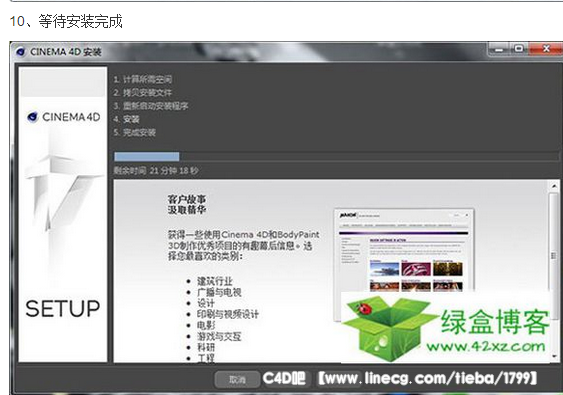Click step '1. 计算所需空间'

coord(143,79)
